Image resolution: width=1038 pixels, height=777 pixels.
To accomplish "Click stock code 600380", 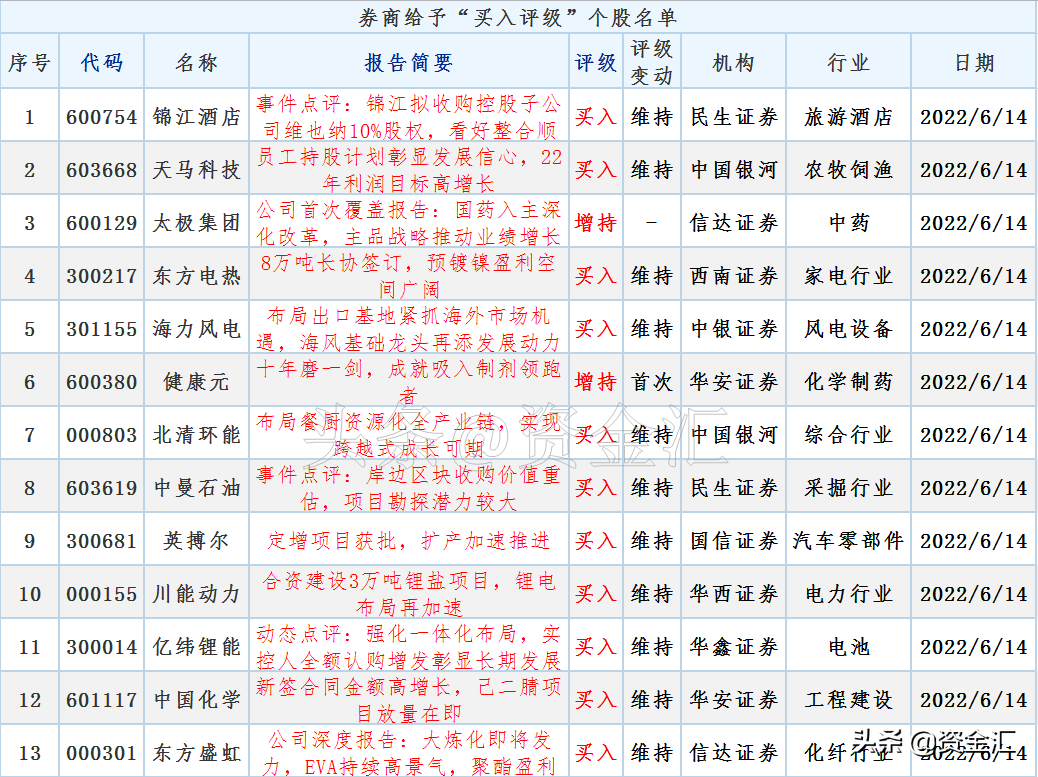I will [x=101, y=382].
